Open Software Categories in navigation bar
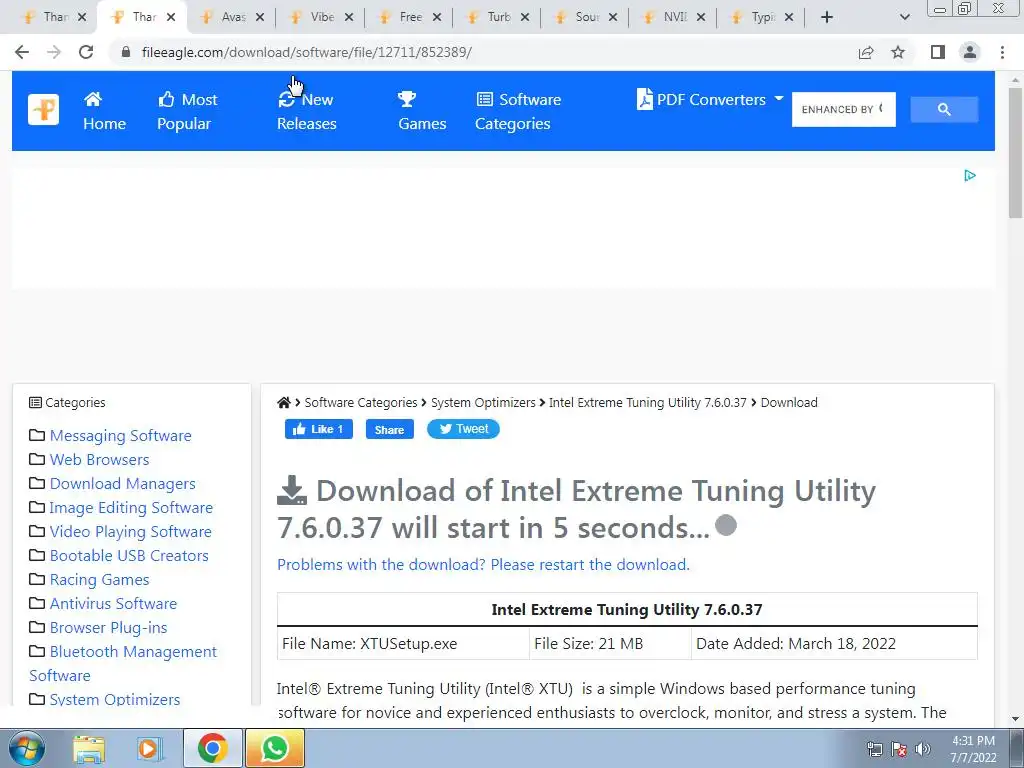 coord(518,111)
